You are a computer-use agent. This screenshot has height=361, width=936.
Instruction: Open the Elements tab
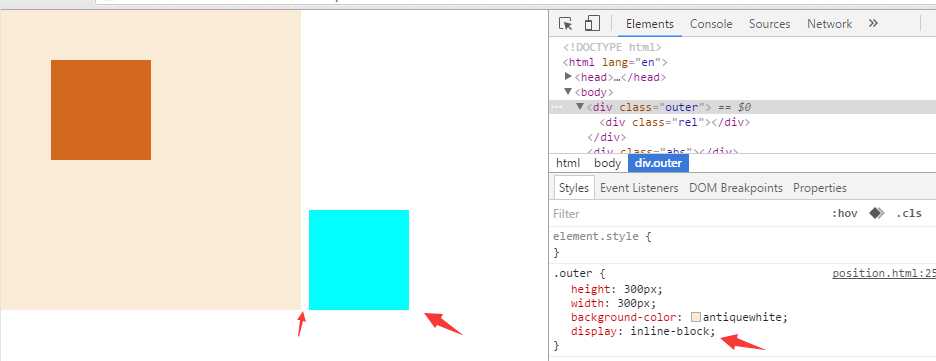point(649,24)
